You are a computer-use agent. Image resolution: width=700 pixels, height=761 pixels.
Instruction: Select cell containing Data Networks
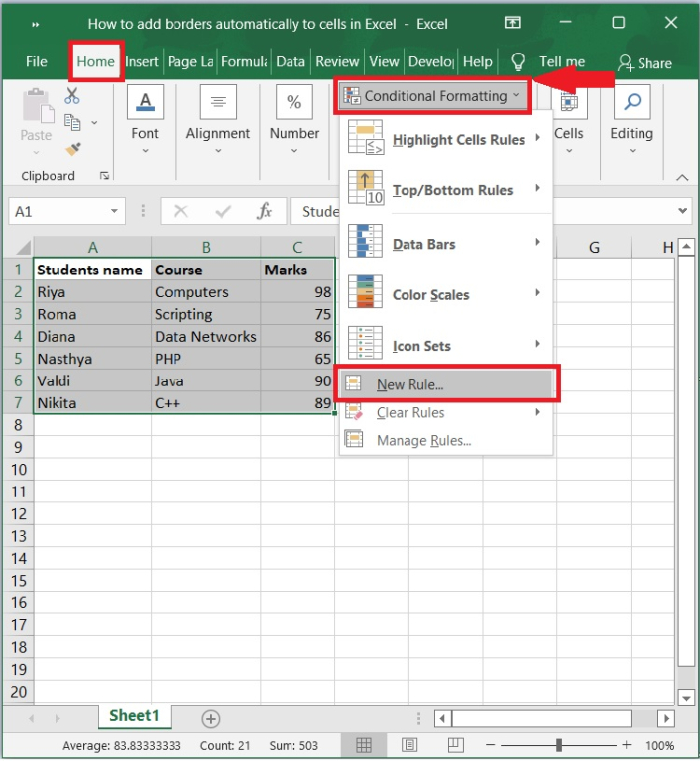pos(206,336)
